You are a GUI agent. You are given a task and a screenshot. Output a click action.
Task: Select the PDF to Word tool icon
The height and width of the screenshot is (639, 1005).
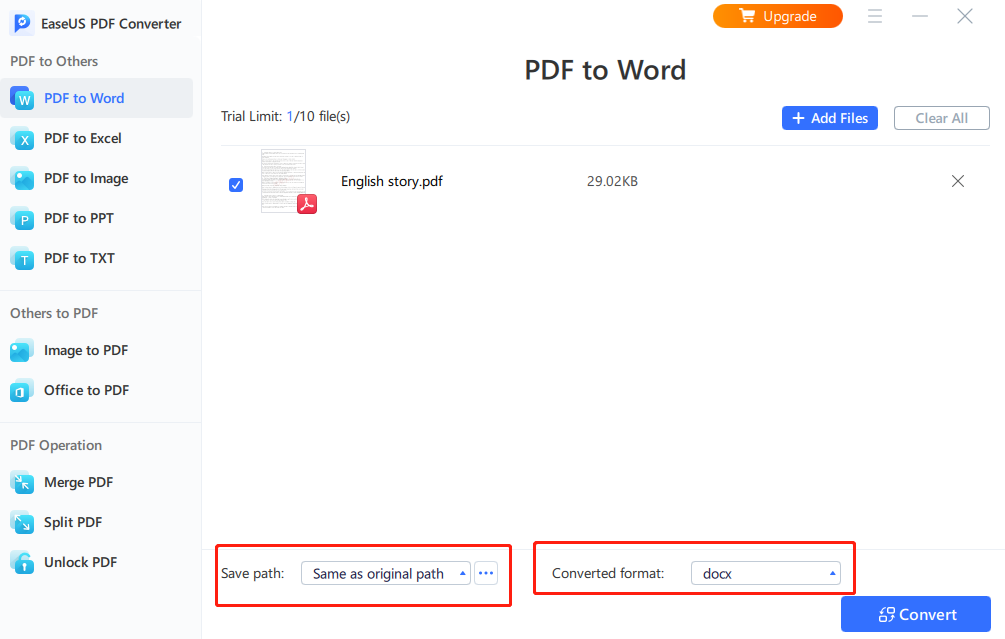point(21,97)
